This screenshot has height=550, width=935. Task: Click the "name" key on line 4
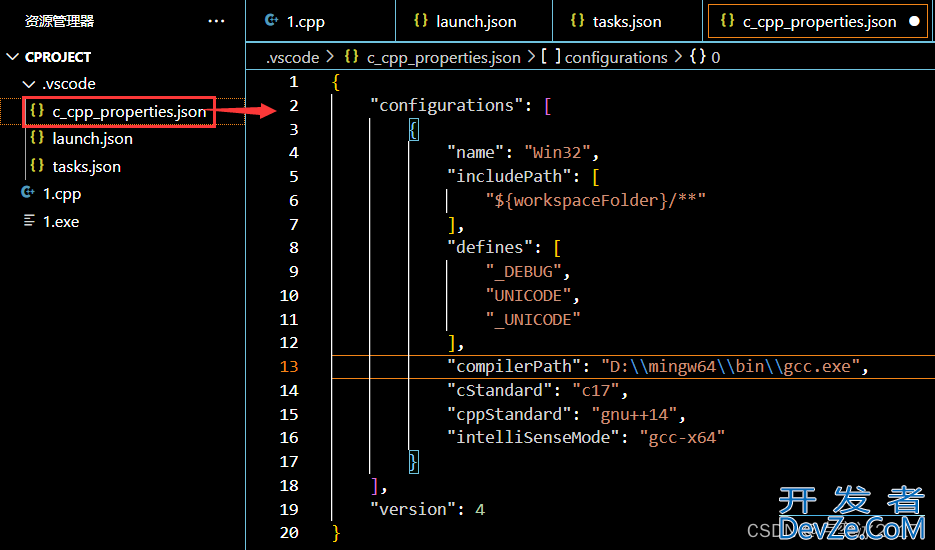click(x=475, y=153)
